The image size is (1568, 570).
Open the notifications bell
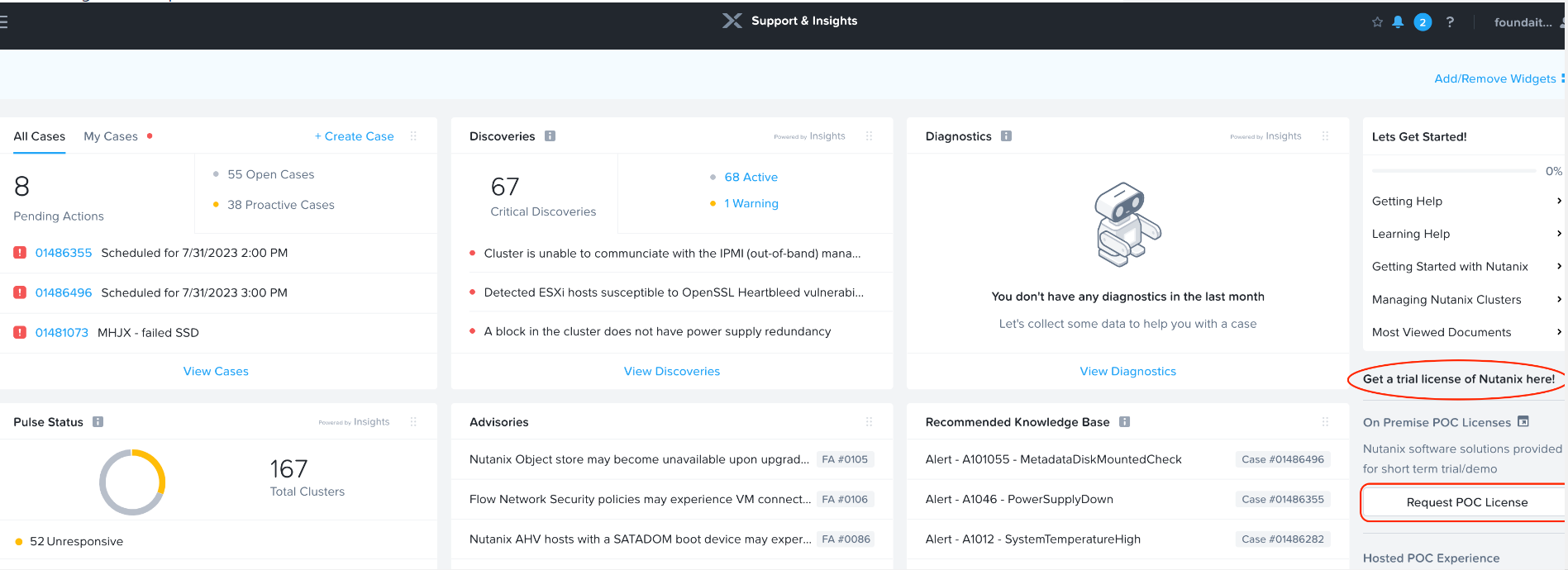(1398, 22)
